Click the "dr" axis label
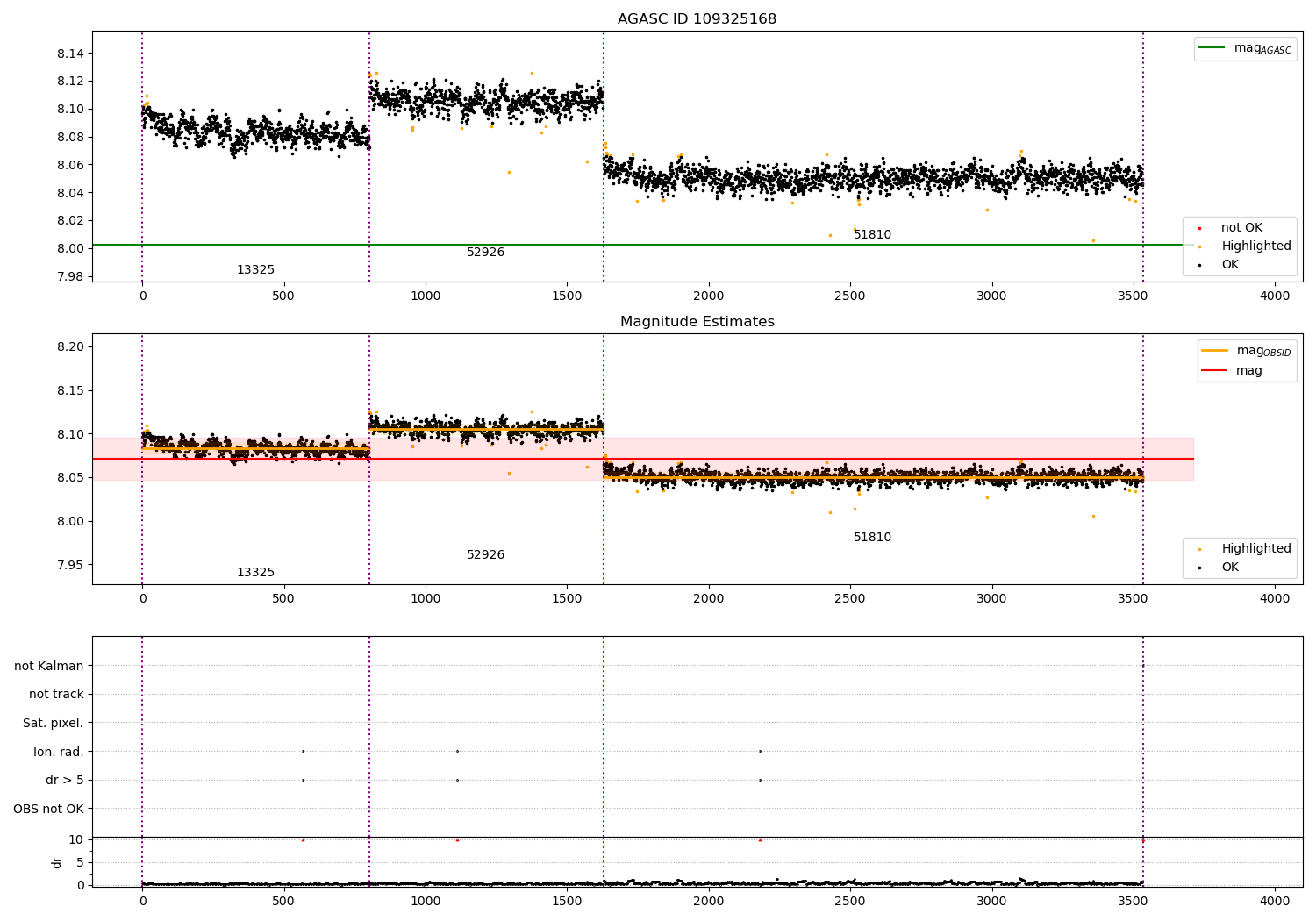1316x921 pixels. click(x=57, y=862)
